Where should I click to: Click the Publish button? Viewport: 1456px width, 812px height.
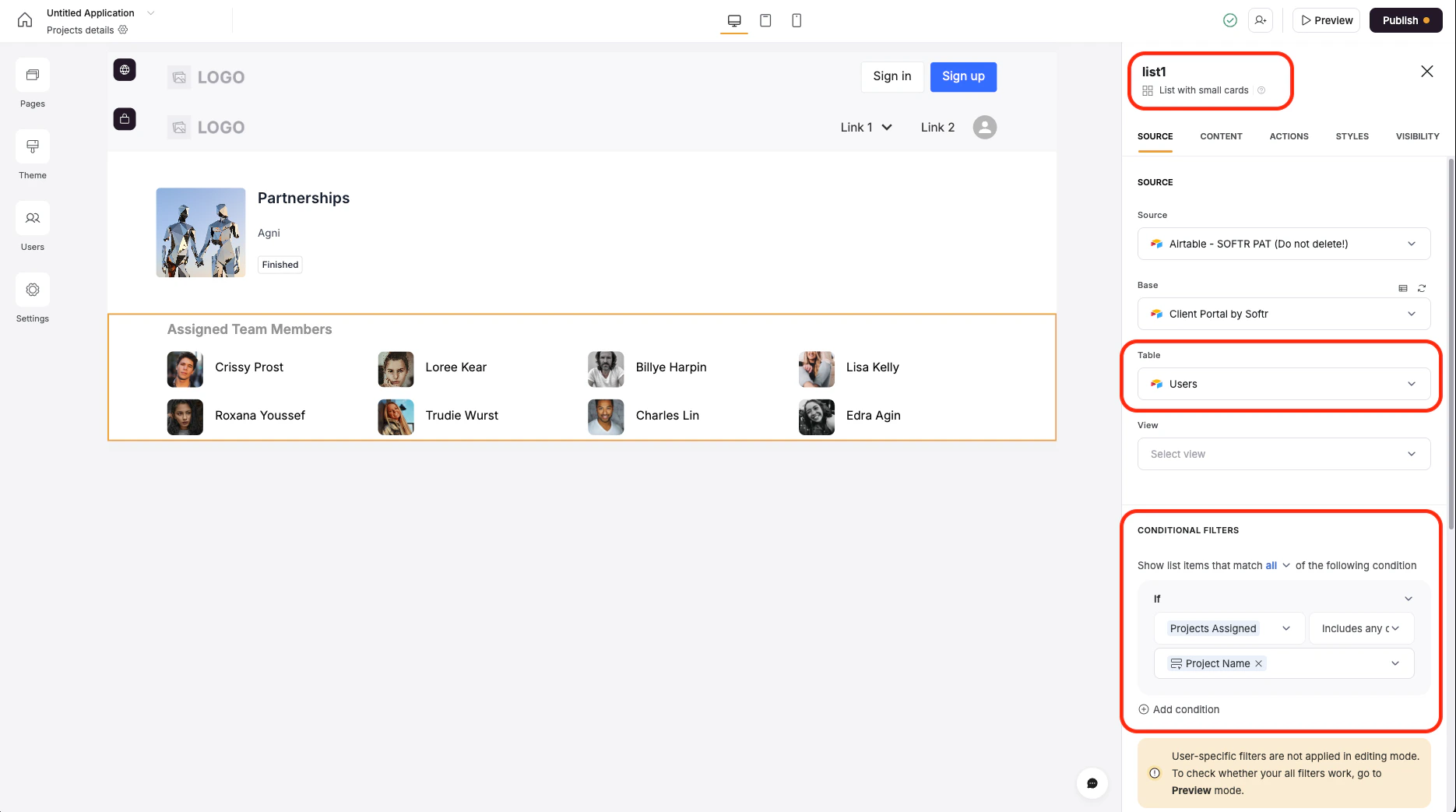click(1406, 20)
